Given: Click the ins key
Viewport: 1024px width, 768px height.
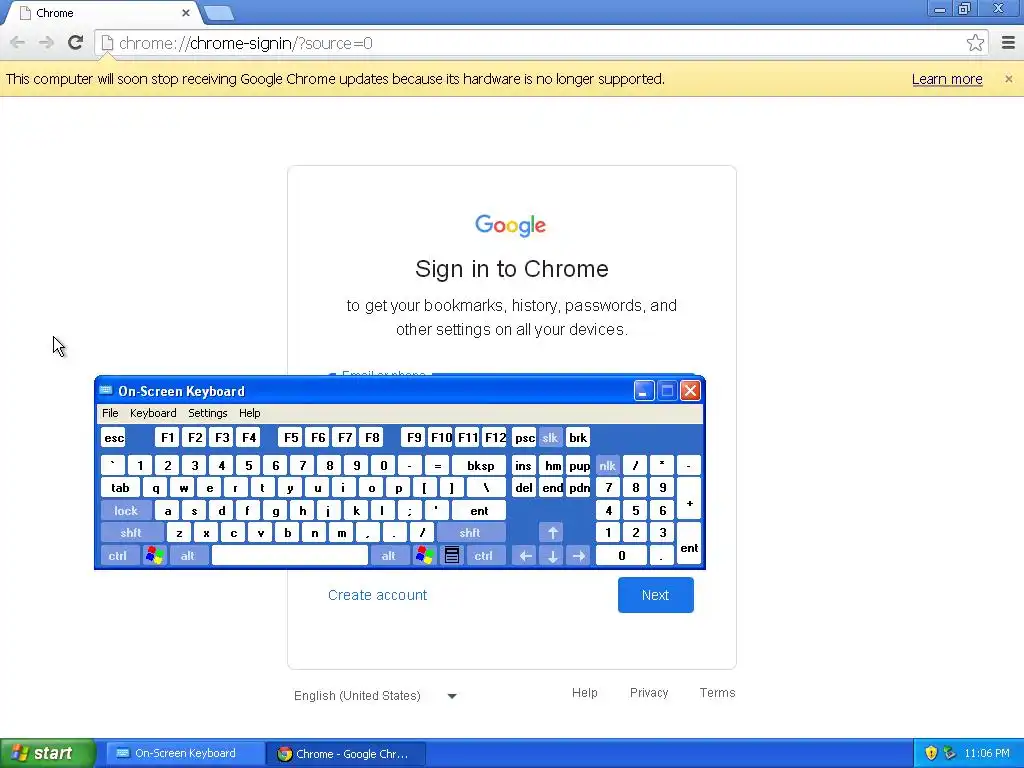Looking at the screenshot, I should 524,466.
